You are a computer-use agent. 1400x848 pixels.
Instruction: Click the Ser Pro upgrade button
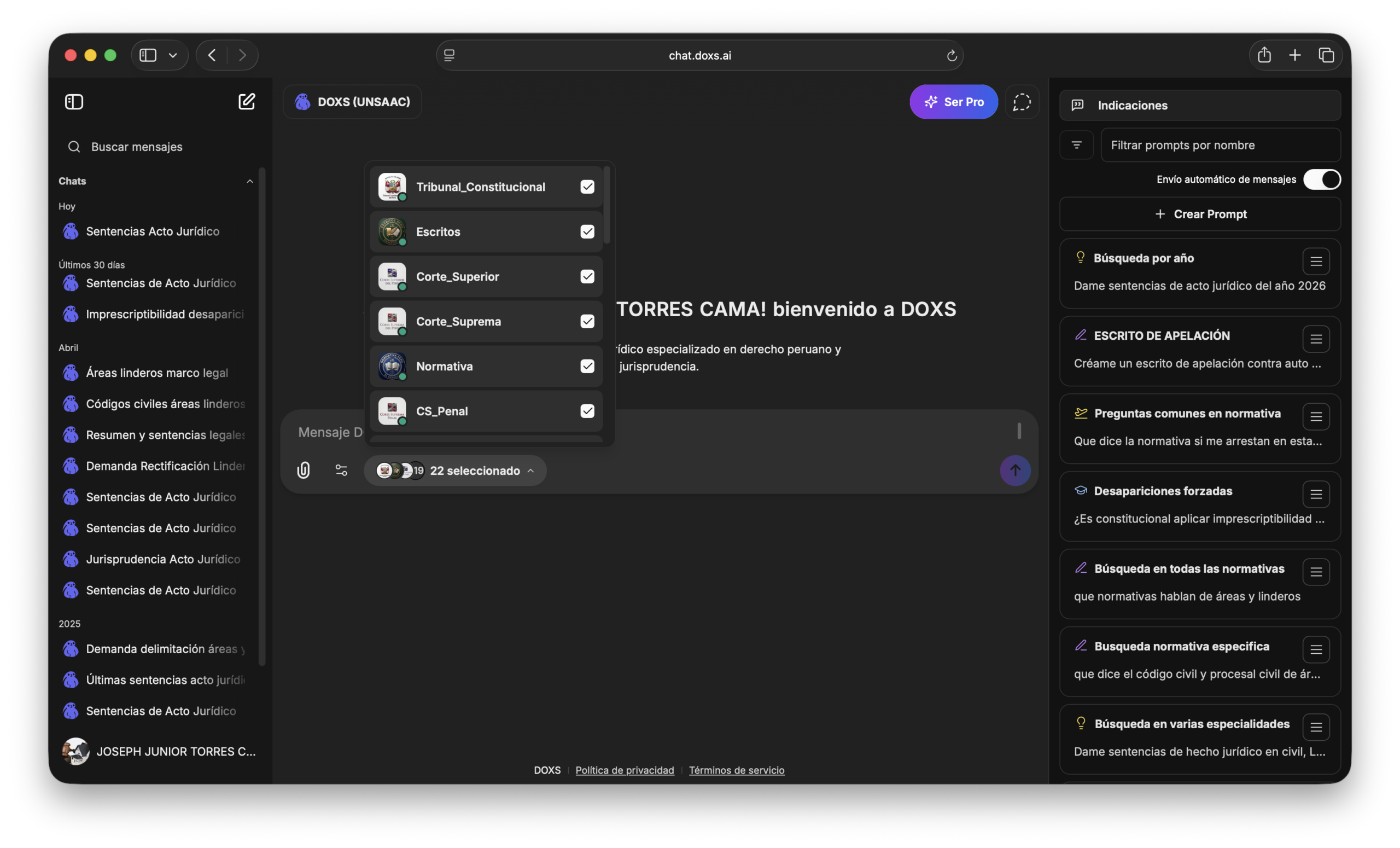[953, 102]
